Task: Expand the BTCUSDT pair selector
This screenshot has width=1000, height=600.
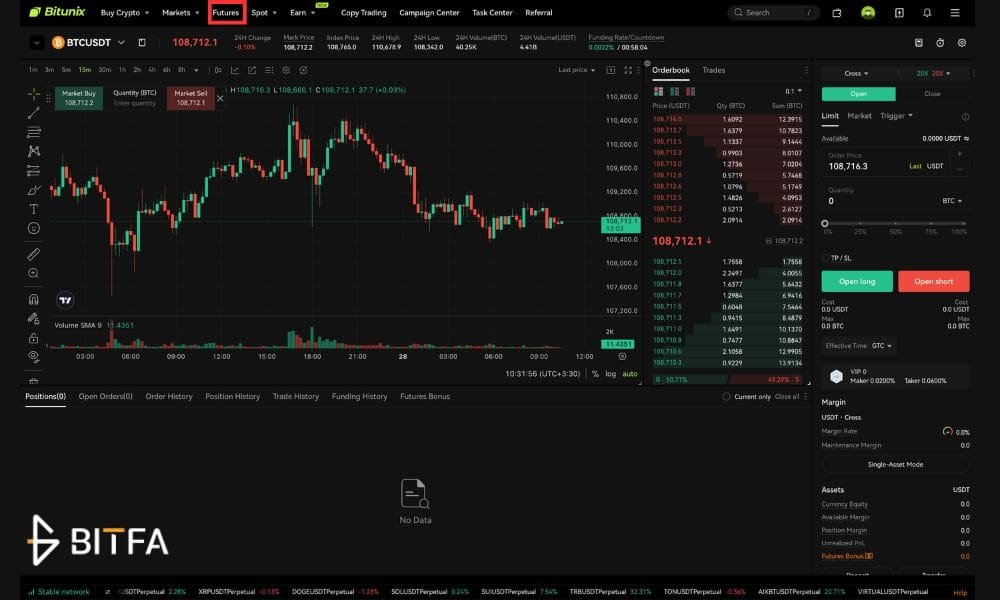Action: (121, 43)
